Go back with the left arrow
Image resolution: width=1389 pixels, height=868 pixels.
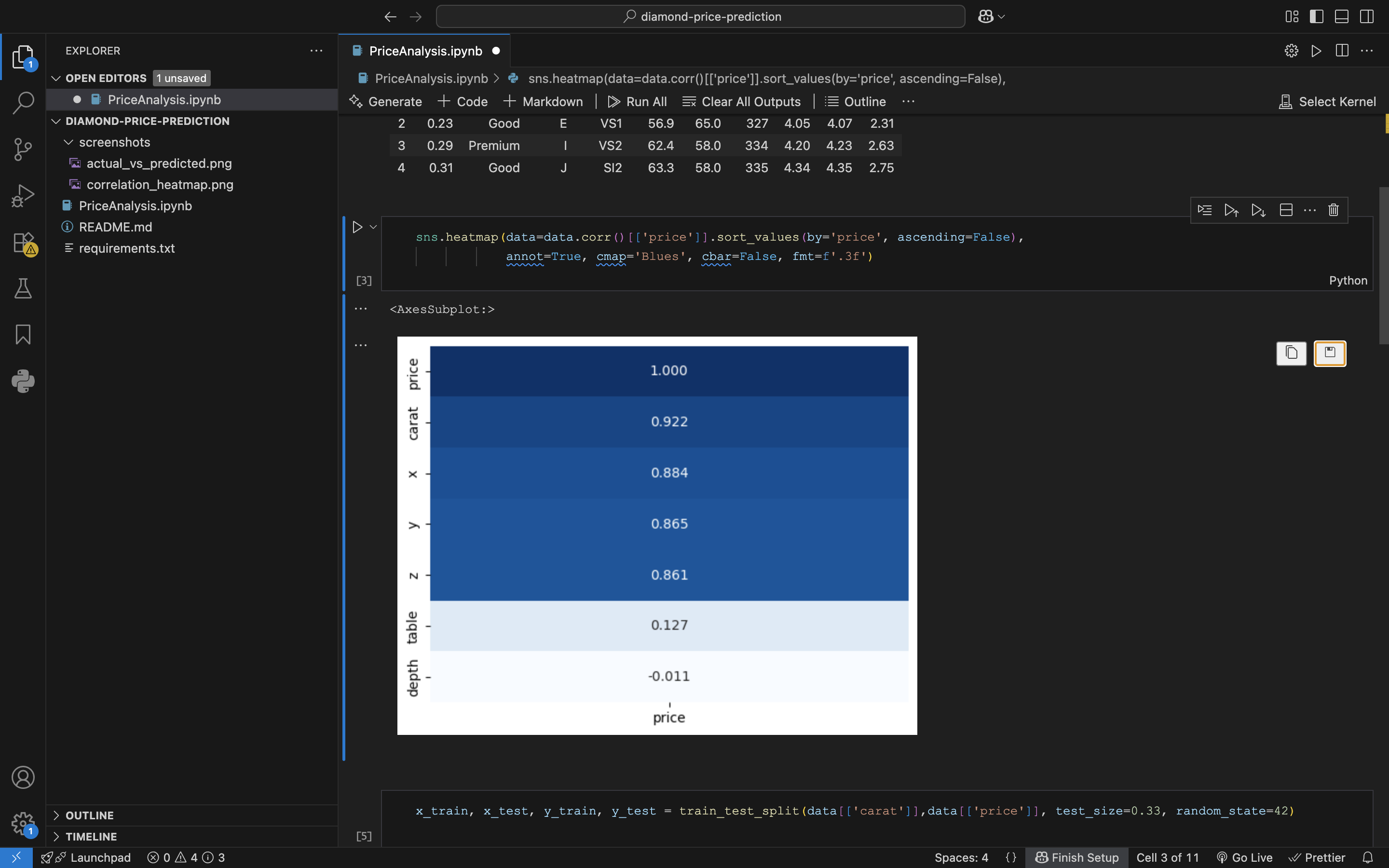point(390,17)
